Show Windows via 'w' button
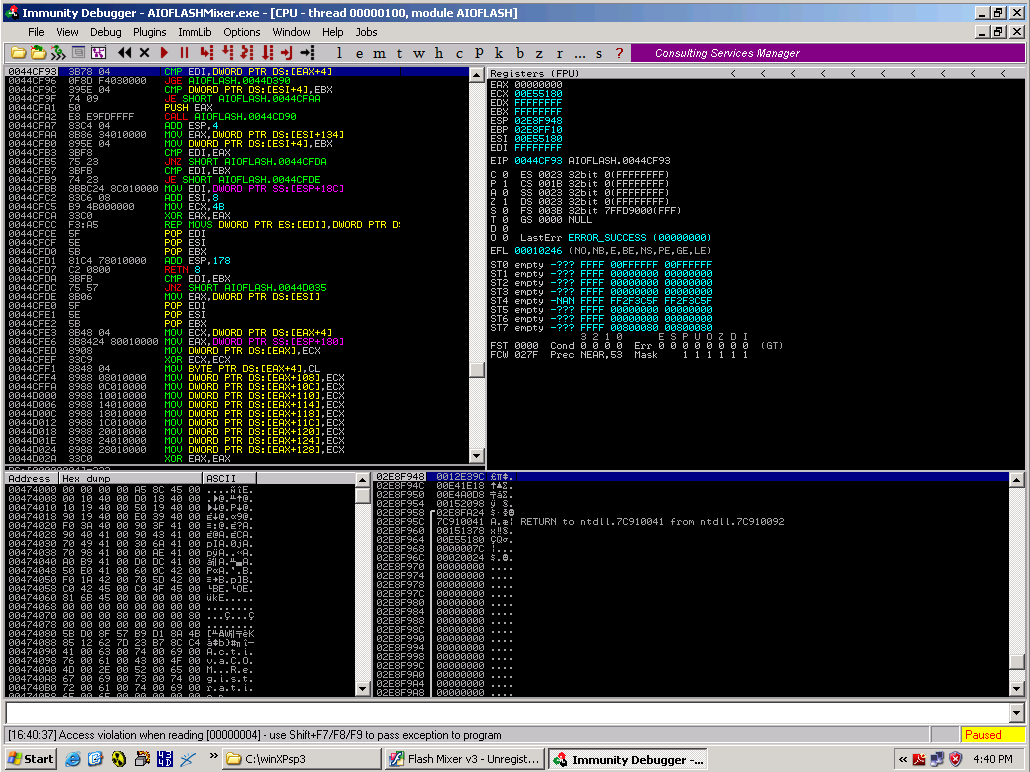This screenshot has height=772, width=1030. coord(419,53)
